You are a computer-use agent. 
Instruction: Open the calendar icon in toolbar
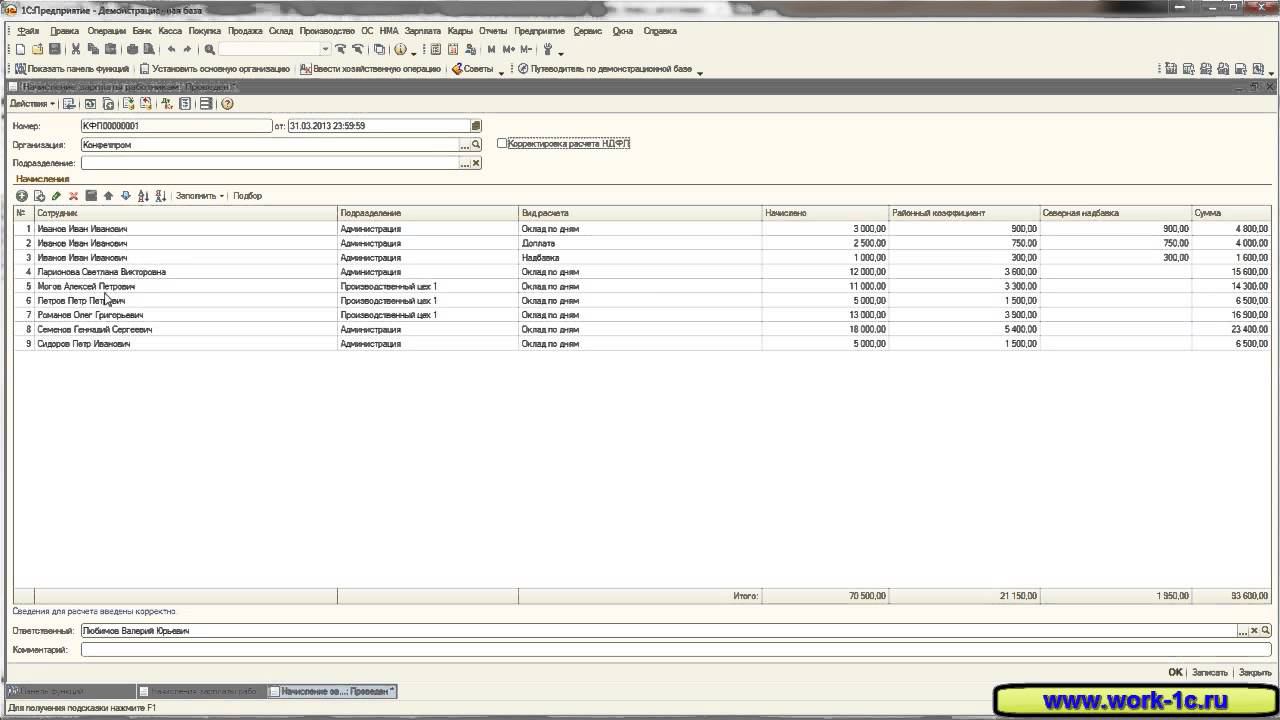point(453,49)
